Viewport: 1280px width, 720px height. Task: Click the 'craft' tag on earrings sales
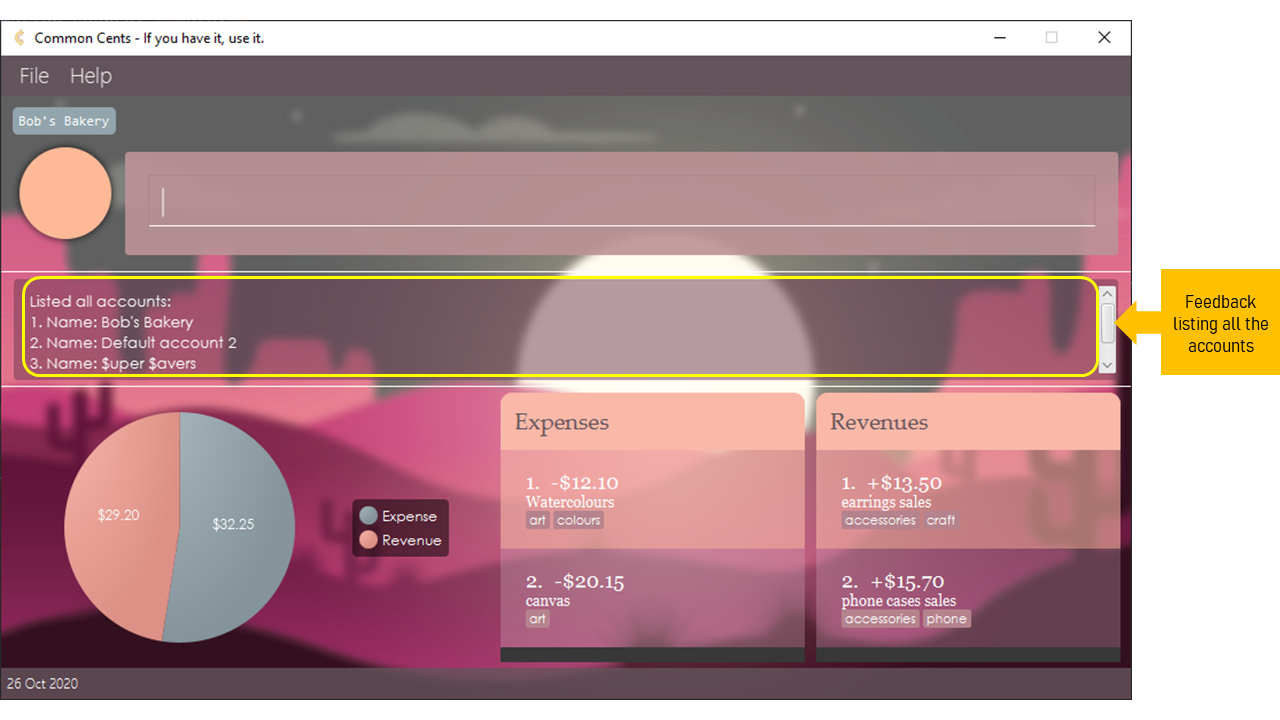[x=941, y=520]
